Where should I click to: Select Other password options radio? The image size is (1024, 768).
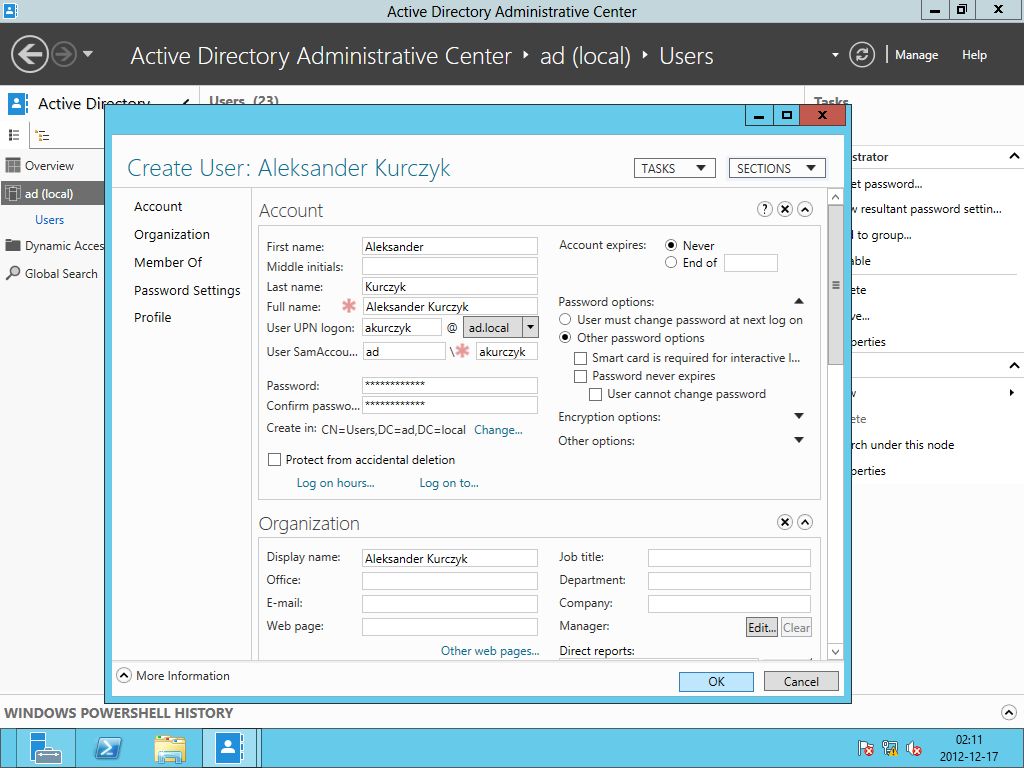coord(565,338)
